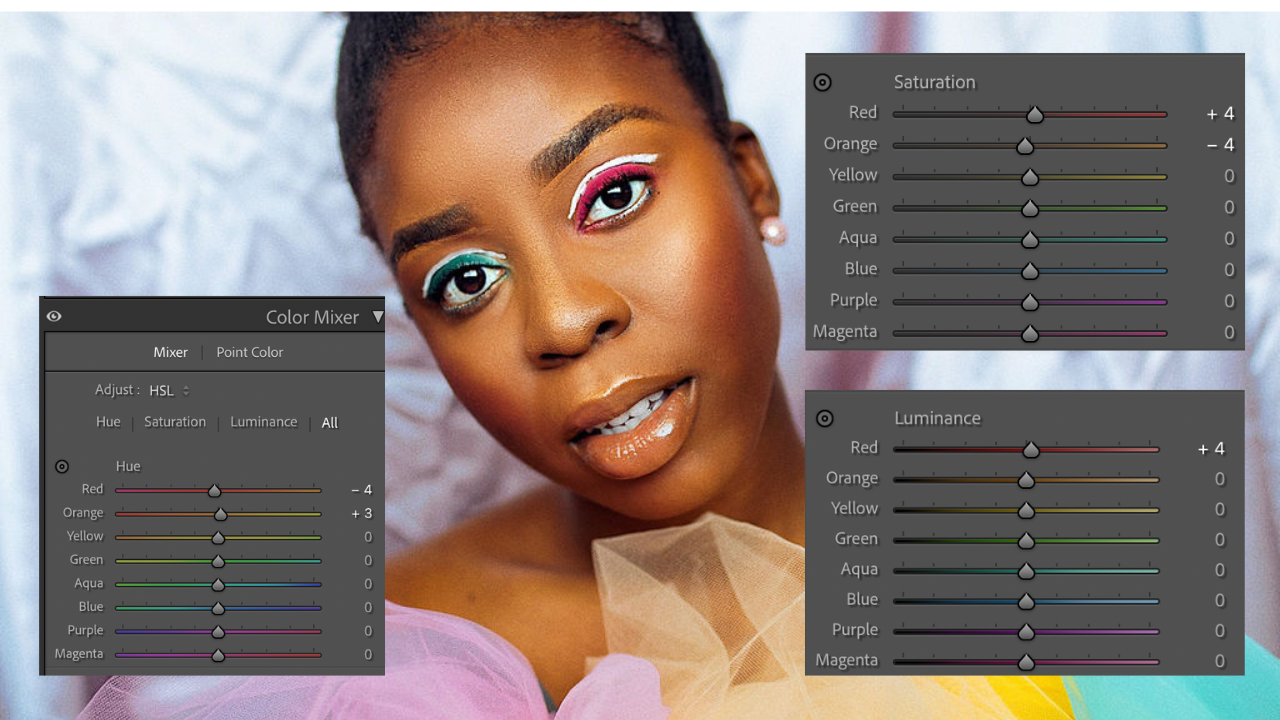
Task: Click the Saturation Red slider handle
Action: [x=1035, y=115]
